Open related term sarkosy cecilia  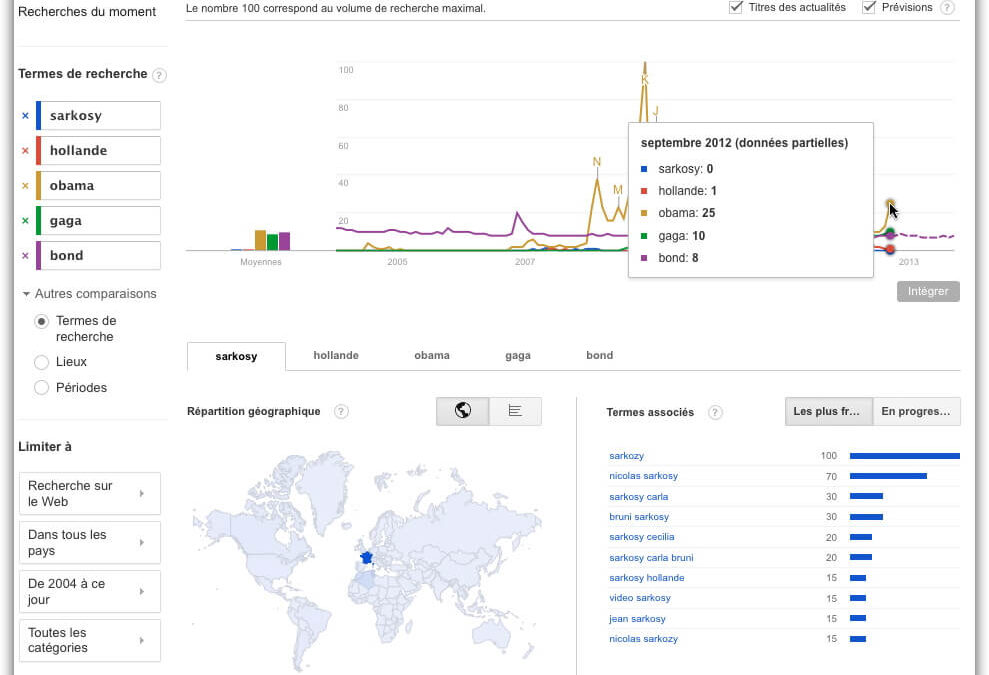[x=641, y=537]
